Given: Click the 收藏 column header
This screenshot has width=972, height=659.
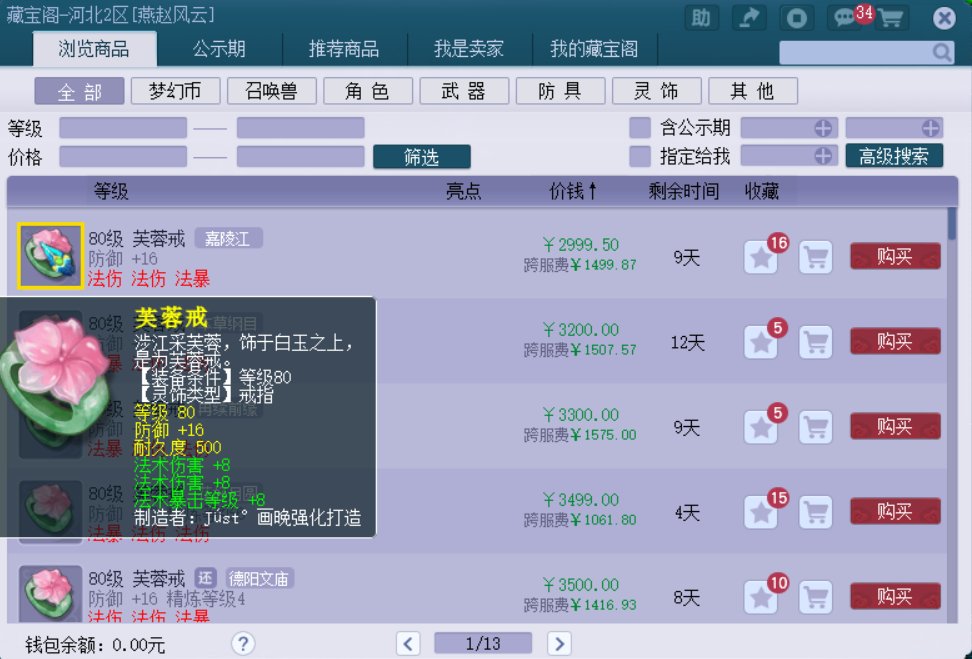Looking at the screenshot, I should [x=762, y=191].
